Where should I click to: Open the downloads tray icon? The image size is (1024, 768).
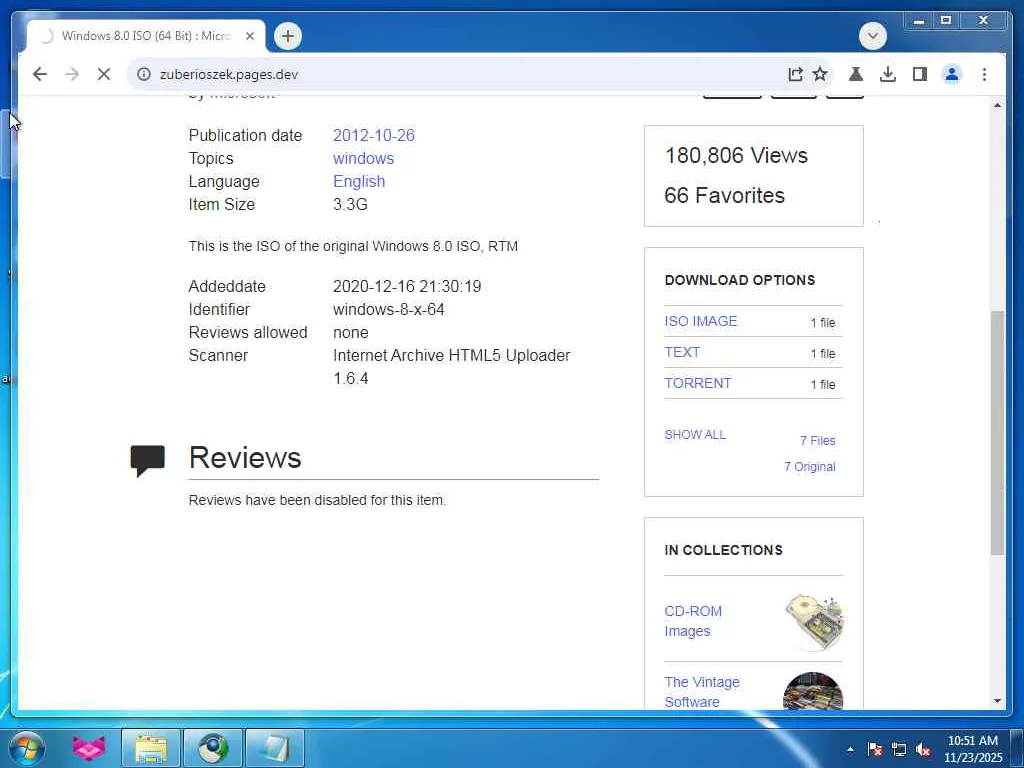coord(888,74)
